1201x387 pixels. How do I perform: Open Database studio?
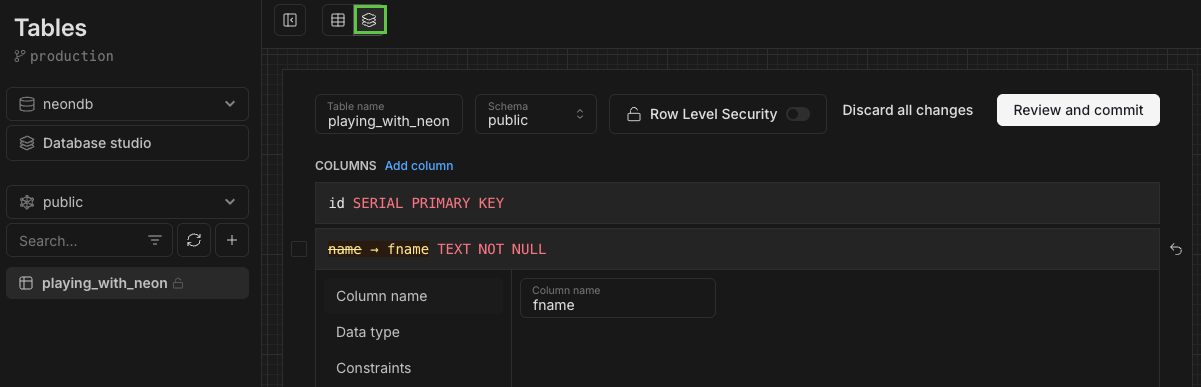128,143
